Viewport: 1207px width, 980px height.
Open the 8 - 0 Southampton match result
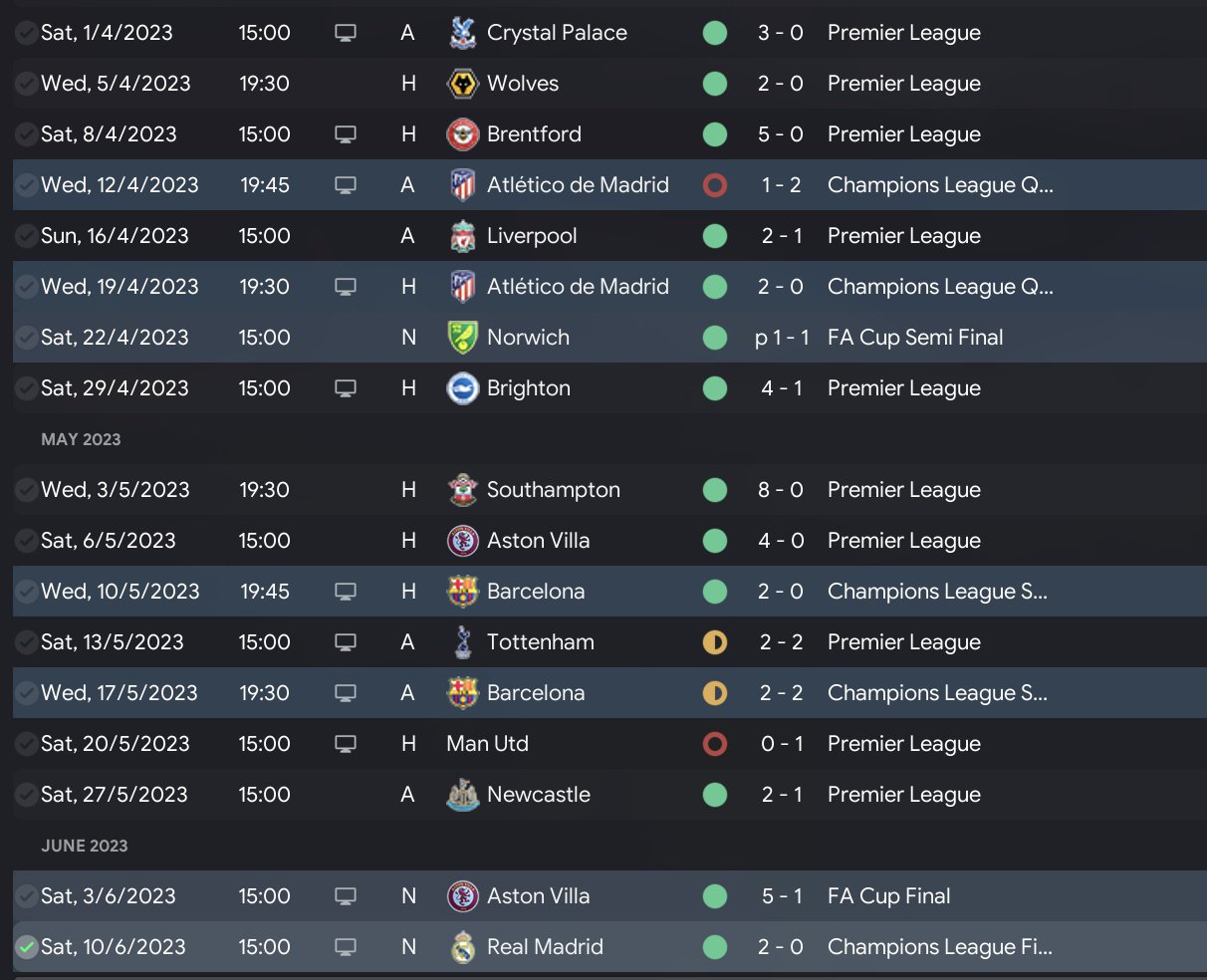780,490
